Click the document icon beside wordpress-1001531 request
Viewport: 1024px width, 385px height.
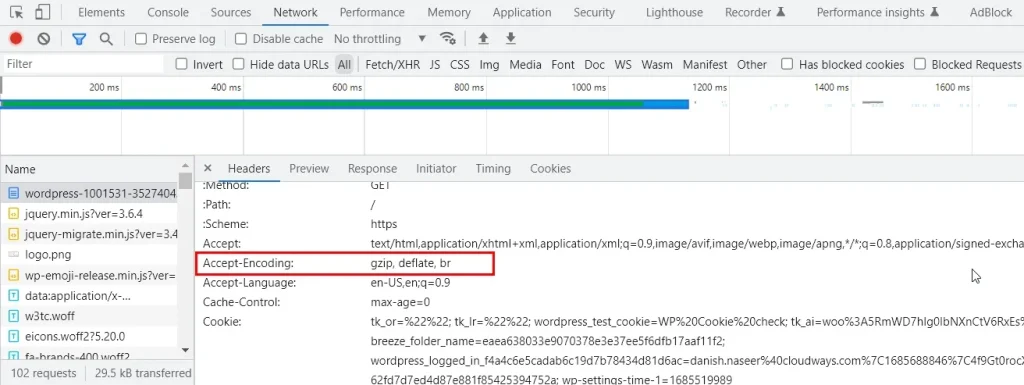pos(14,193)
